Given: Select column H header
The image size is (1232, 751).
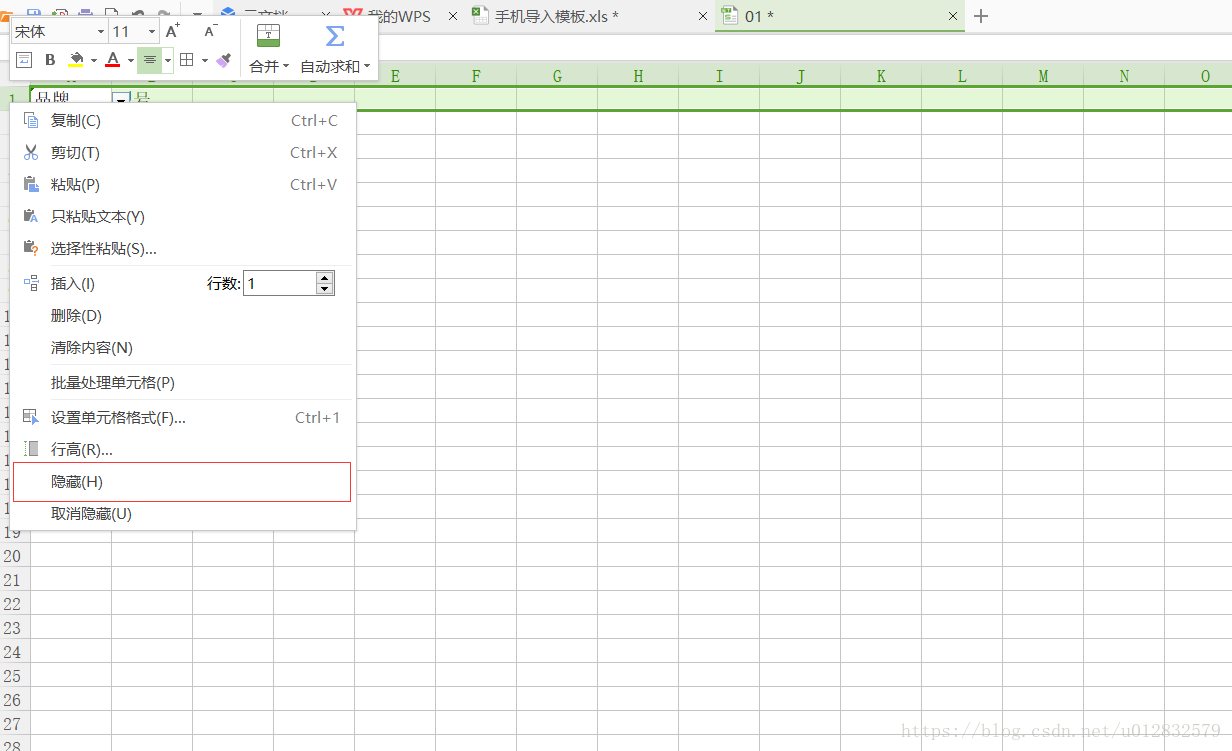Looking at the screenshot, I should click(638, 76).
